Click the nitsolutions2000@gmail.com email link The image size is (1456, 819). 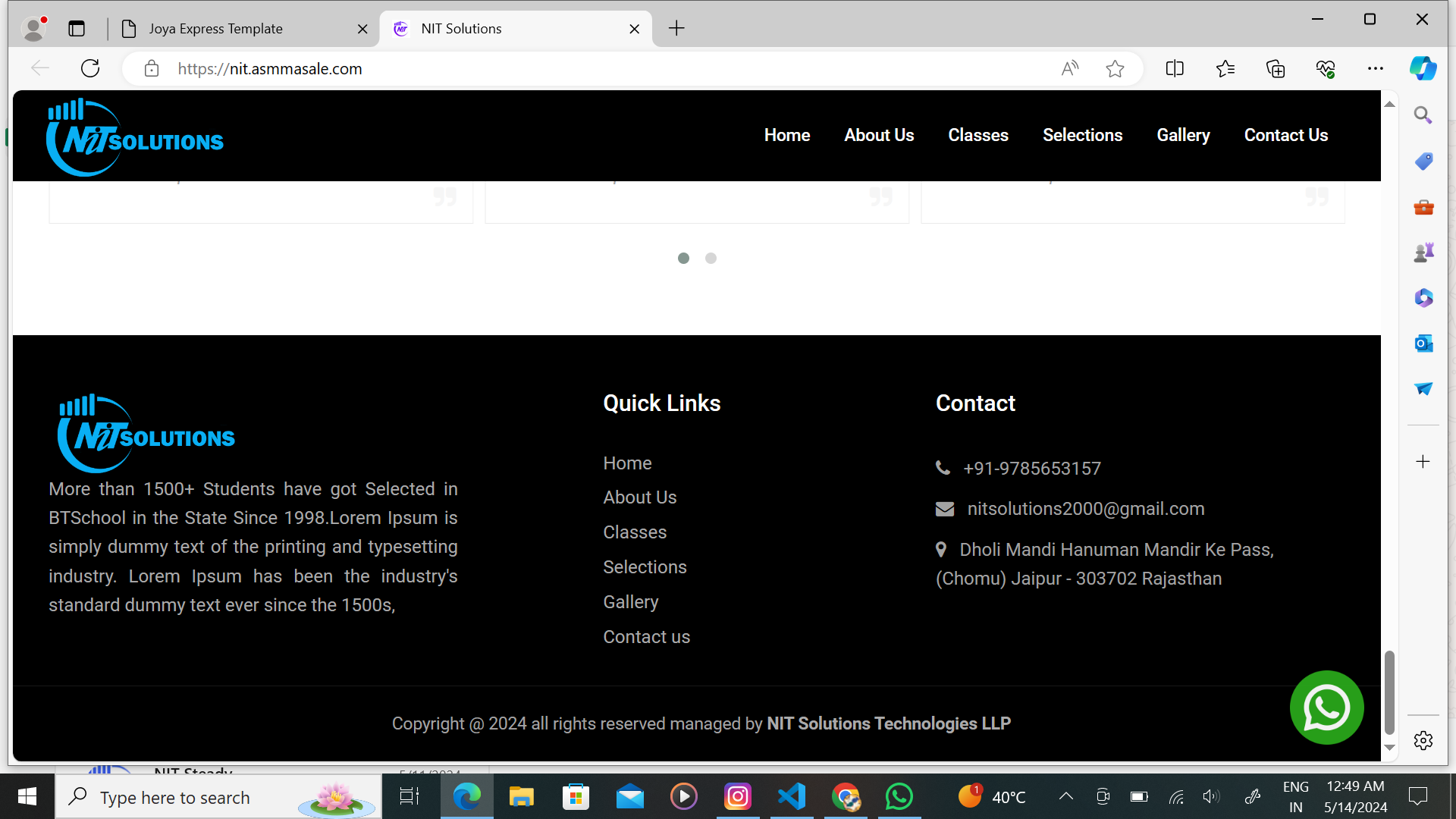click(x=1085, y=509)
